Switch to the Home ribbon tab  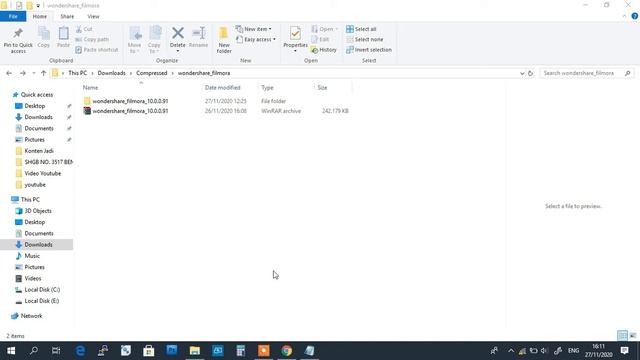point(40,16)
